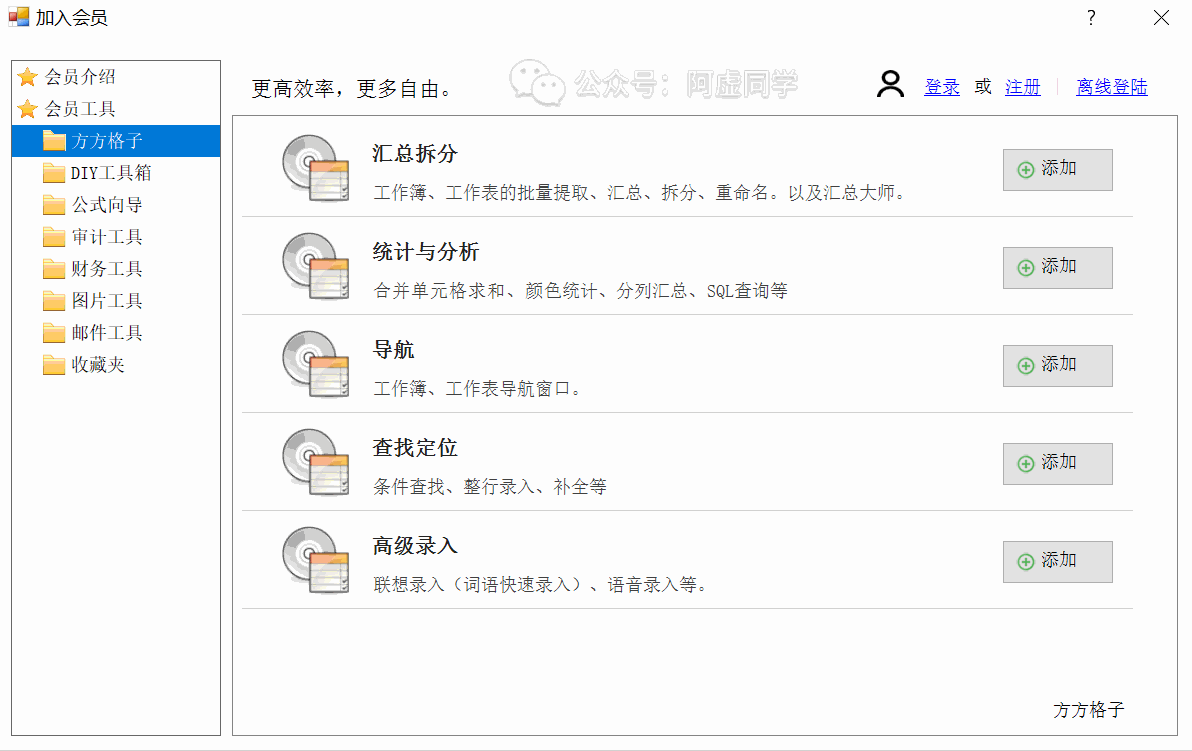
Task: Click the user profile icon
Action: (x=890, y=84)
